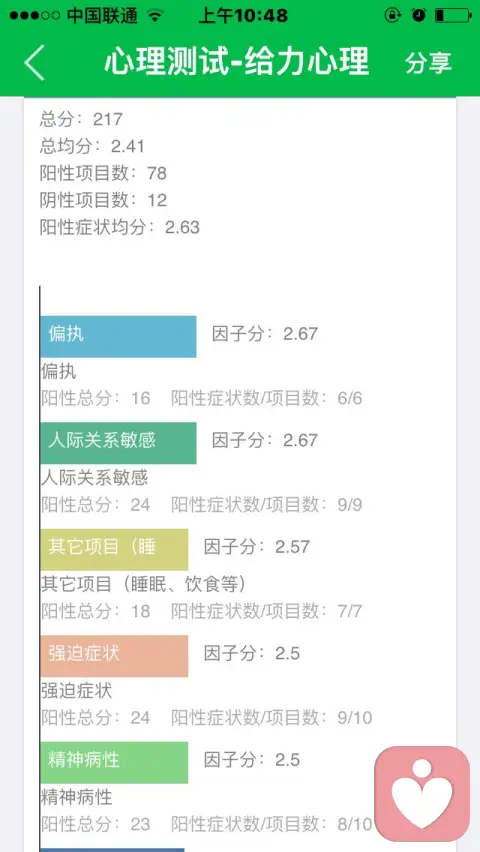Tap the 总分 217 line
Image resolution: width=480 pixels, height=852 pixels.
pos(82,118)
